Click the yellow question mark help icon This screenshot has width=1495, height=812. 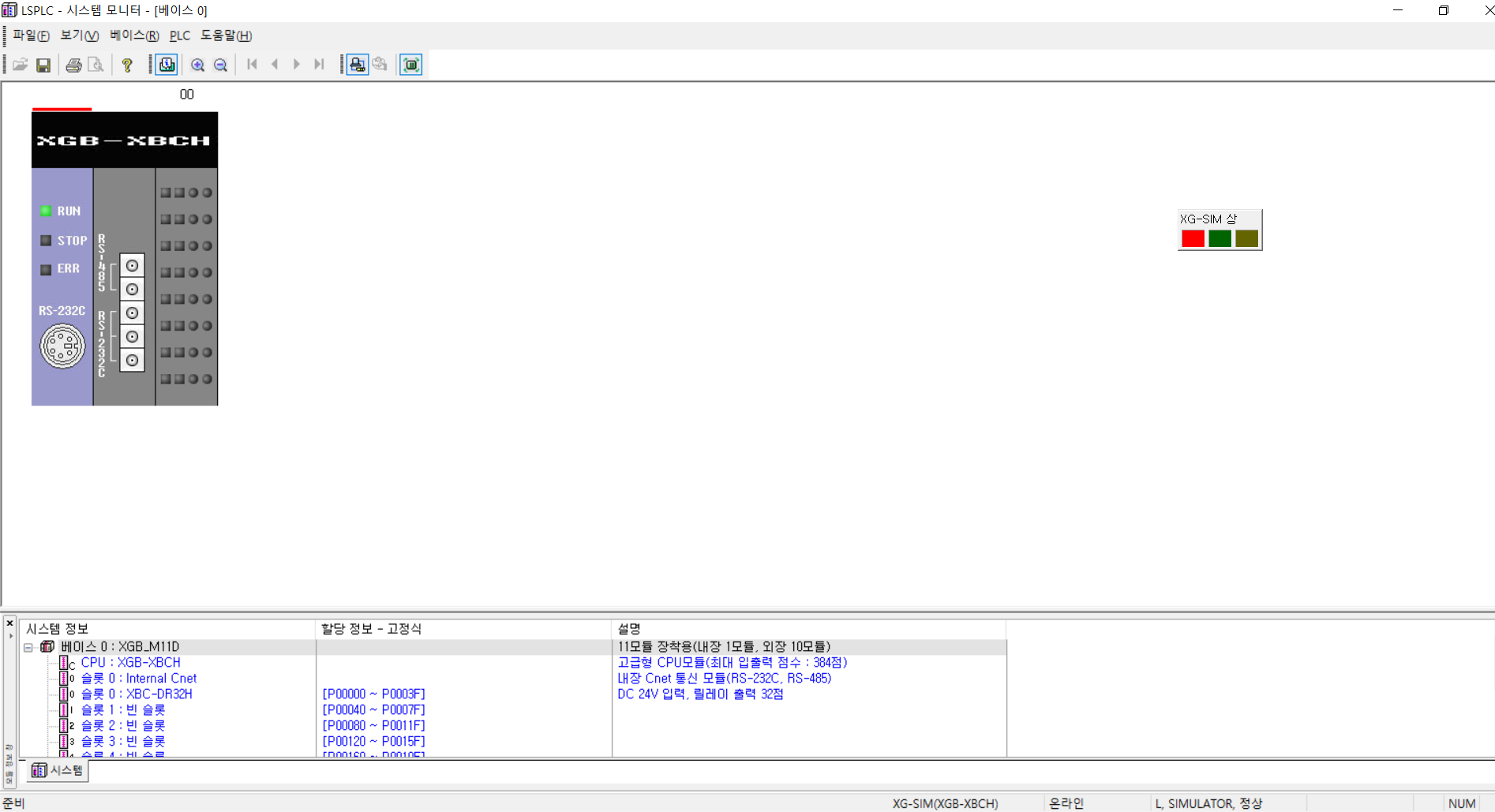126,65
